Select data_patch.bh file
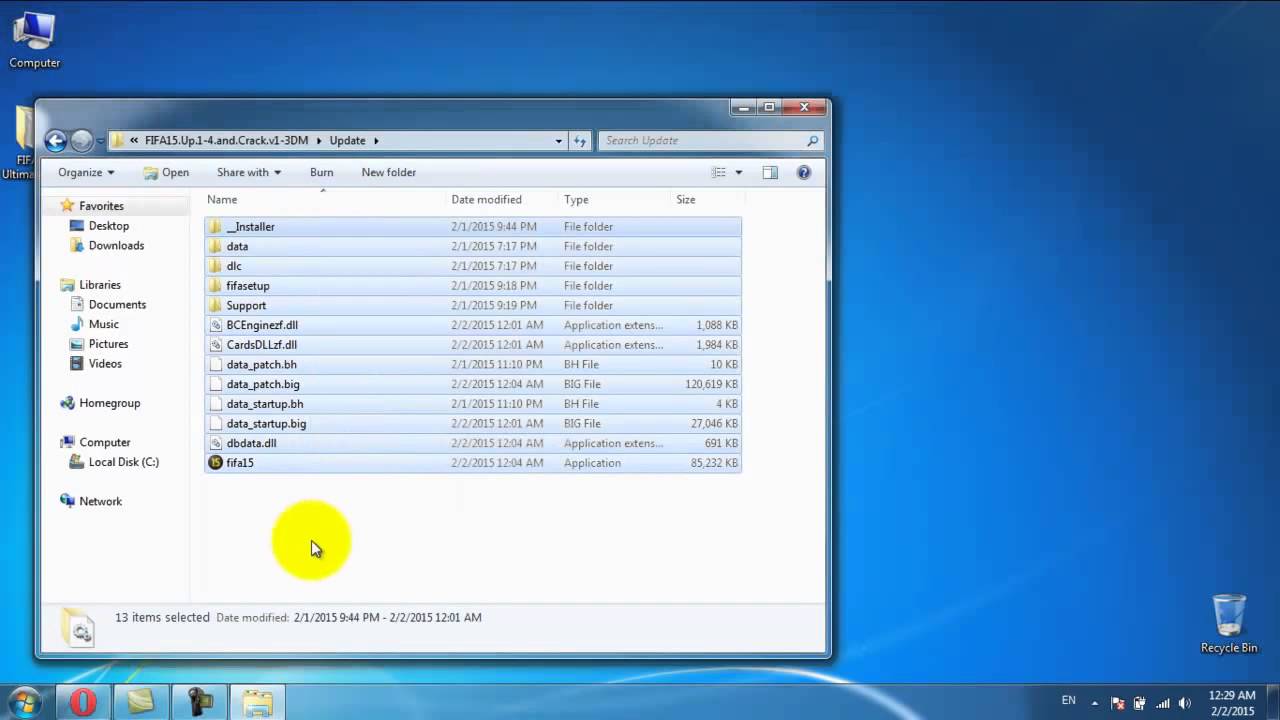 coord(473,364)
